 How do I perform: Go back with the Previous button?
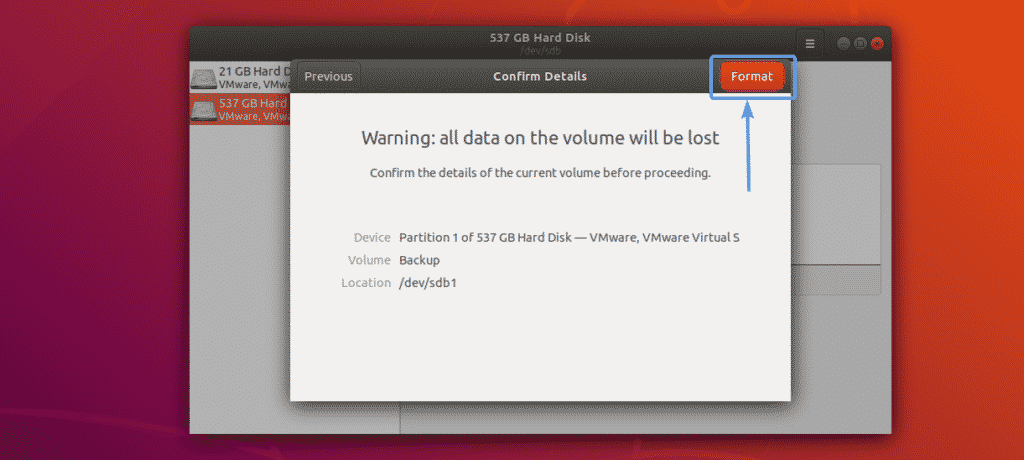328,76
